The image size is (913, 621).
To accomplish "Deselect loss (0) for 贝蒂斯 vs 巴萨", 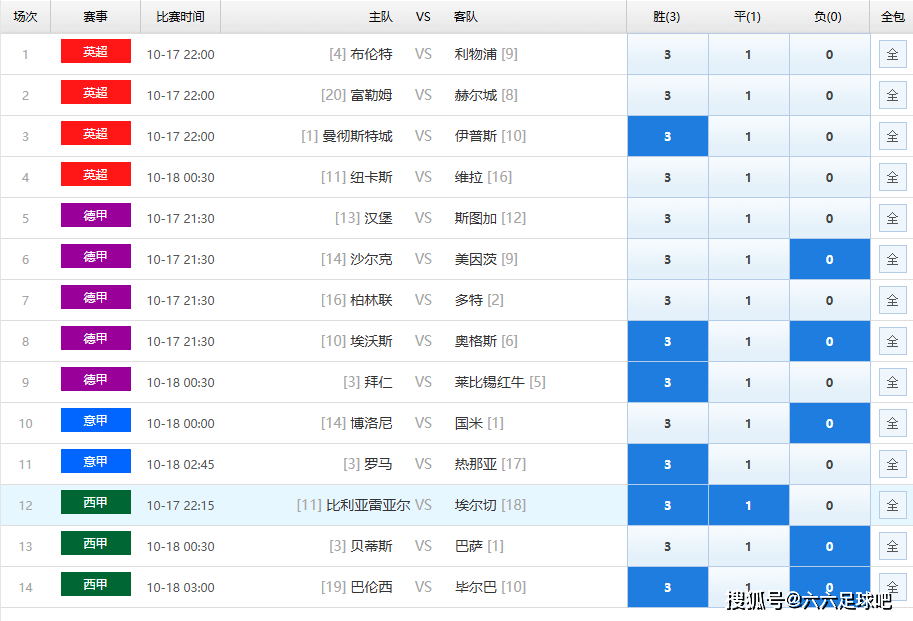I will click(x=829, y=547).
